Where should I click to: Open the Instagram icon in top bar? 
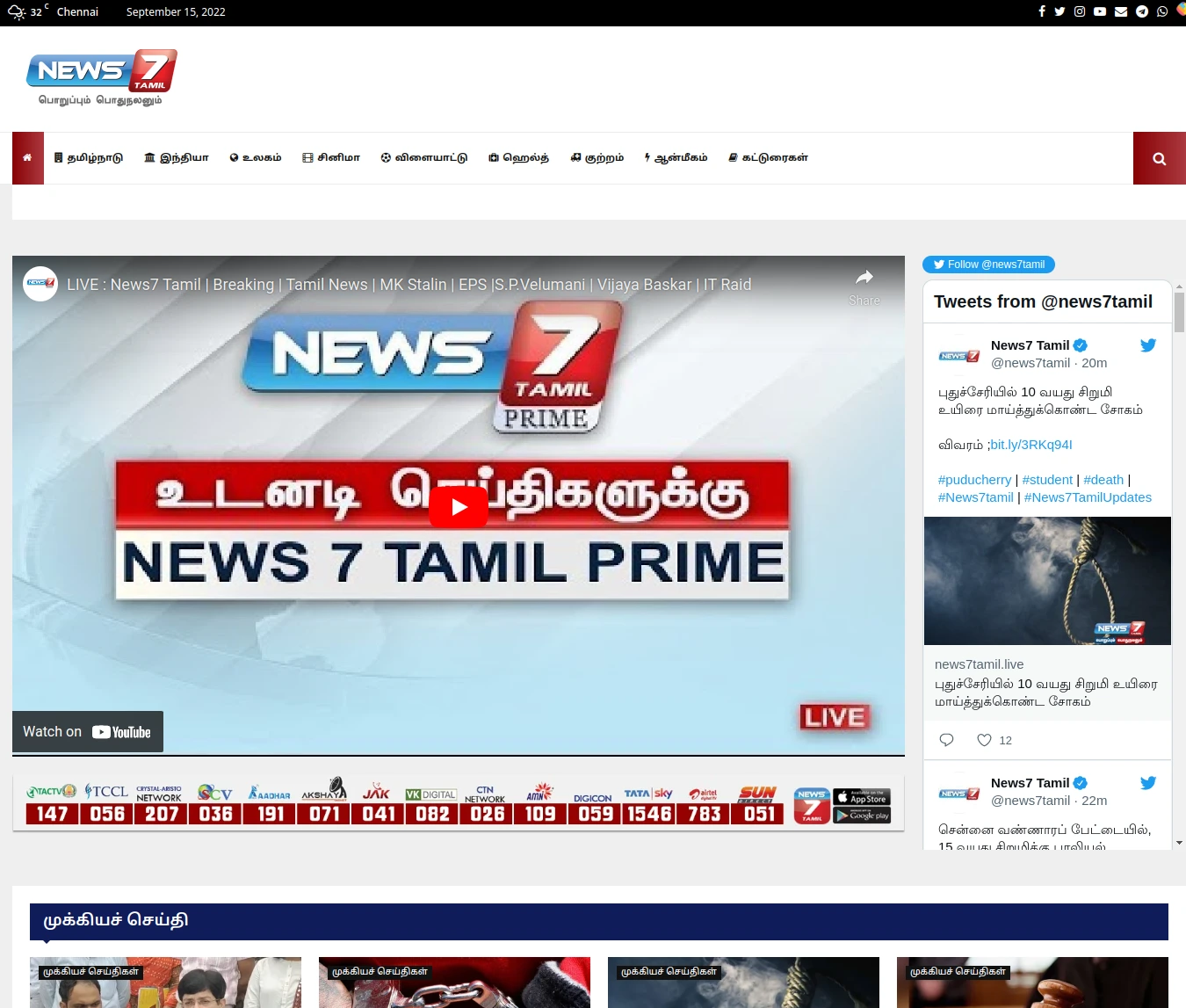coord(1080,11)
